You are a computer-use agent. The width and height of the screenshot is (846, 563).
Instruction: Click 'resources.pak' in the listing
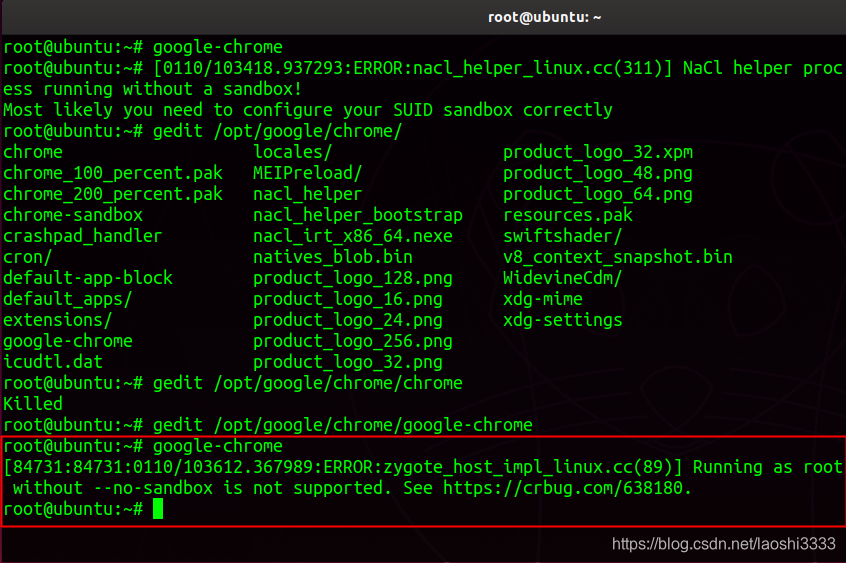coord(568,215)
